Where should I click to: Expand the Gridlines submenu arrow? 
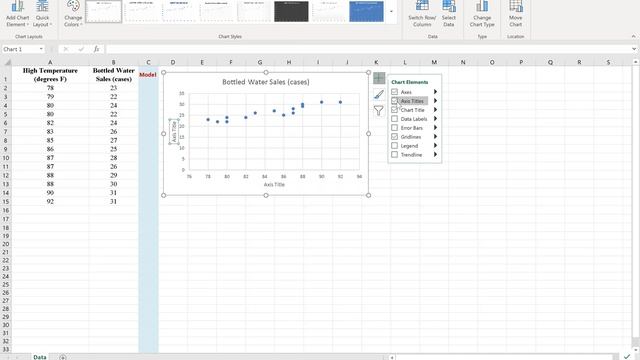click(435, 137)
